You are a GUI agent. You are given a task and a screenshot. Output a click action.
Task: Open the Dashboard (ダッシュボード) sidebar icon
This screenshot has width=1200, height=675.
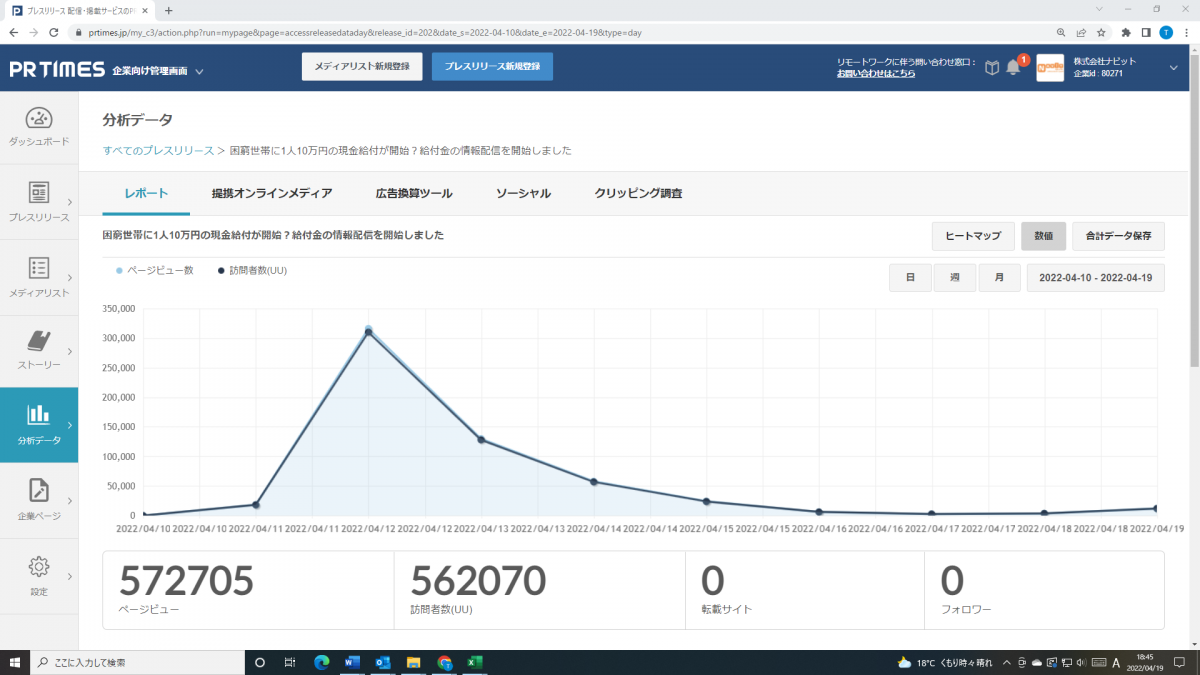coord(39,119)
